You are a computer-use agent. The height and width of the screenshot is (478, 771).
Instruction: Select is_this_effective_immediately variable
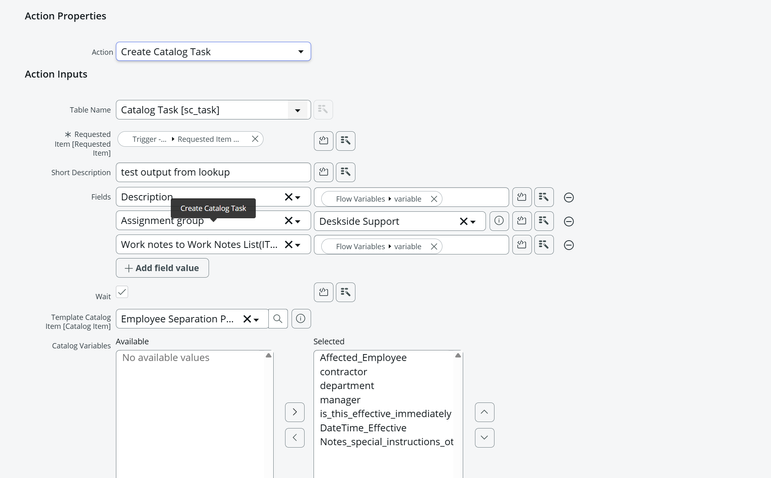385,414
